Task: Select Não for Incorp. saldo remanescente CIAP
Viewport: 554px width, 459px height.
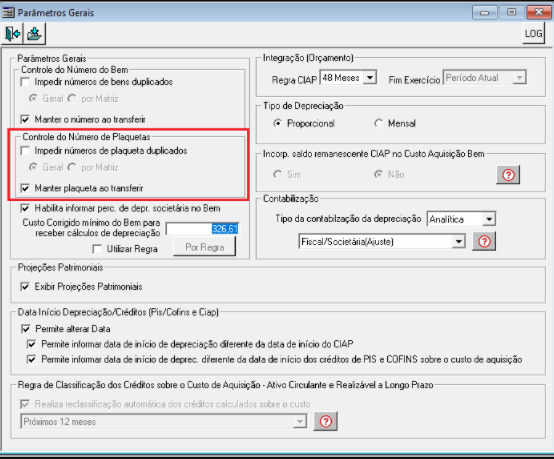Action: pos(378,175)
